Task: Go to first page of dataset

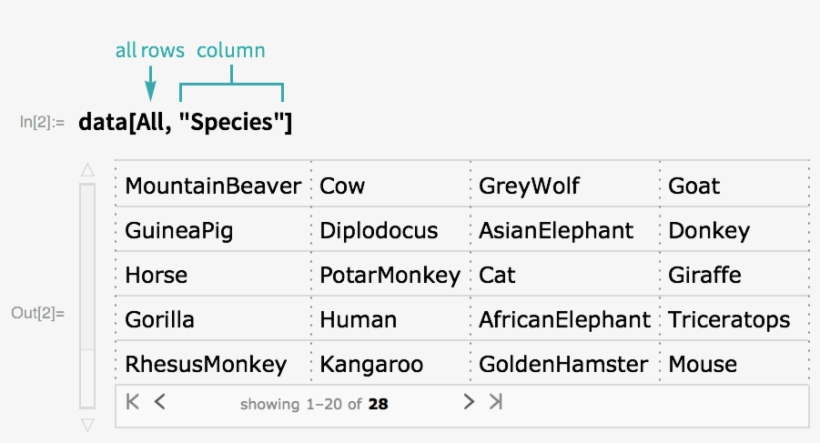Action: (133, 402)
